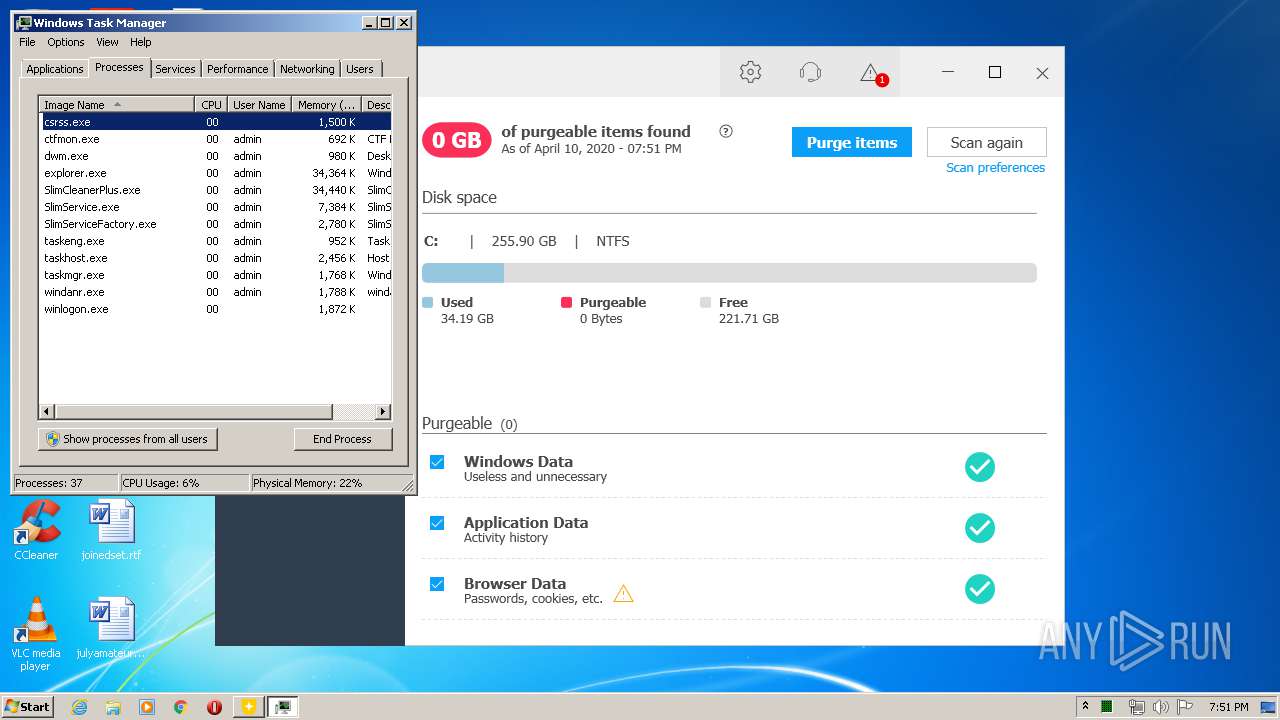
Task: Uncheck the Windows Data checkbox
Action: pos(437,462)
